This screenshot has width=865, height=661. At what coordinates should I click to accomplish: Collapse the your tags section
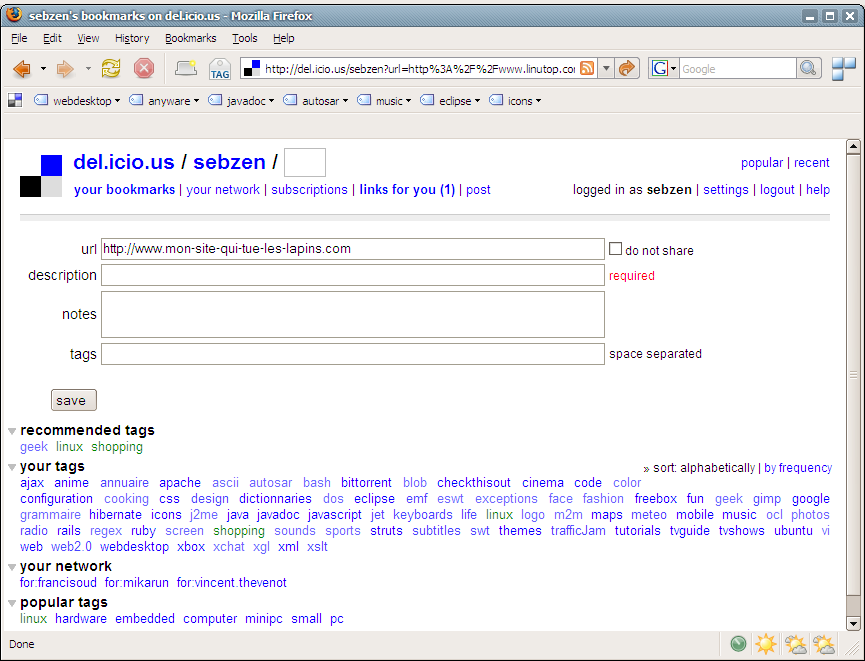click(12, 467)
